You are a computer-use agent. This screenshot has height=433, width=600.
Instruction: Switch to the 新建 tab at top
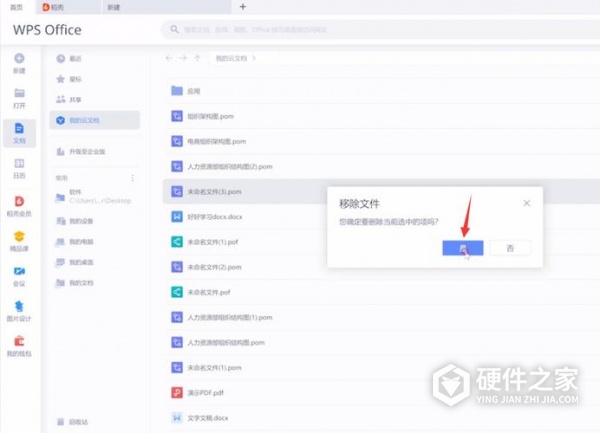tap(166, 7)
